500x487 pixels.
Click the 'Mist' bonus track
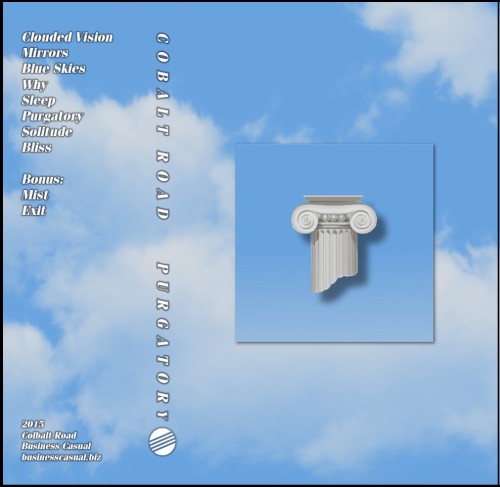[35, 195]
